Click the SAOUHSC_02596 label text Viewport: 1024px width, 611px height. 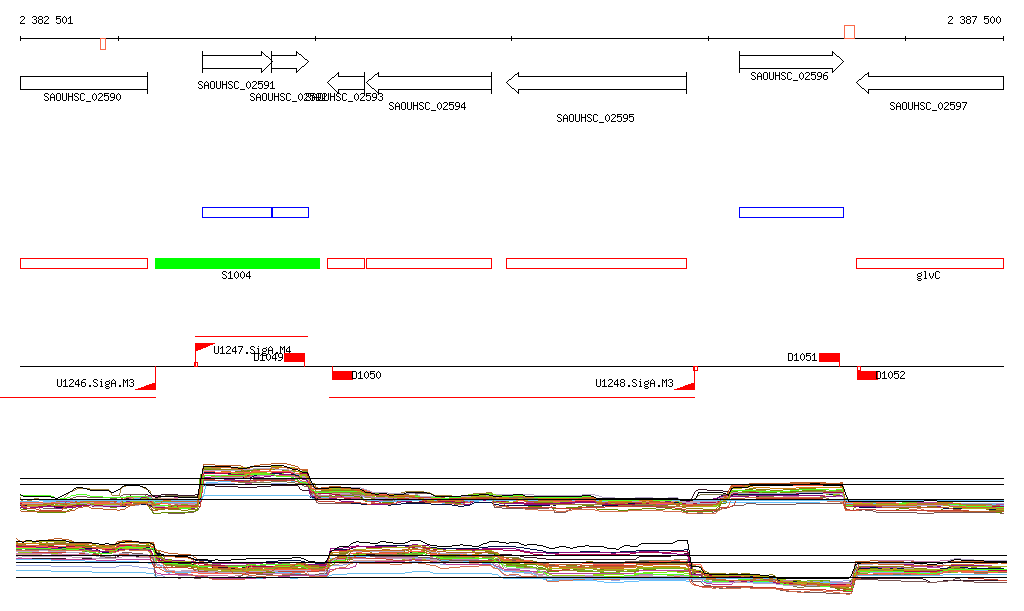789,76
